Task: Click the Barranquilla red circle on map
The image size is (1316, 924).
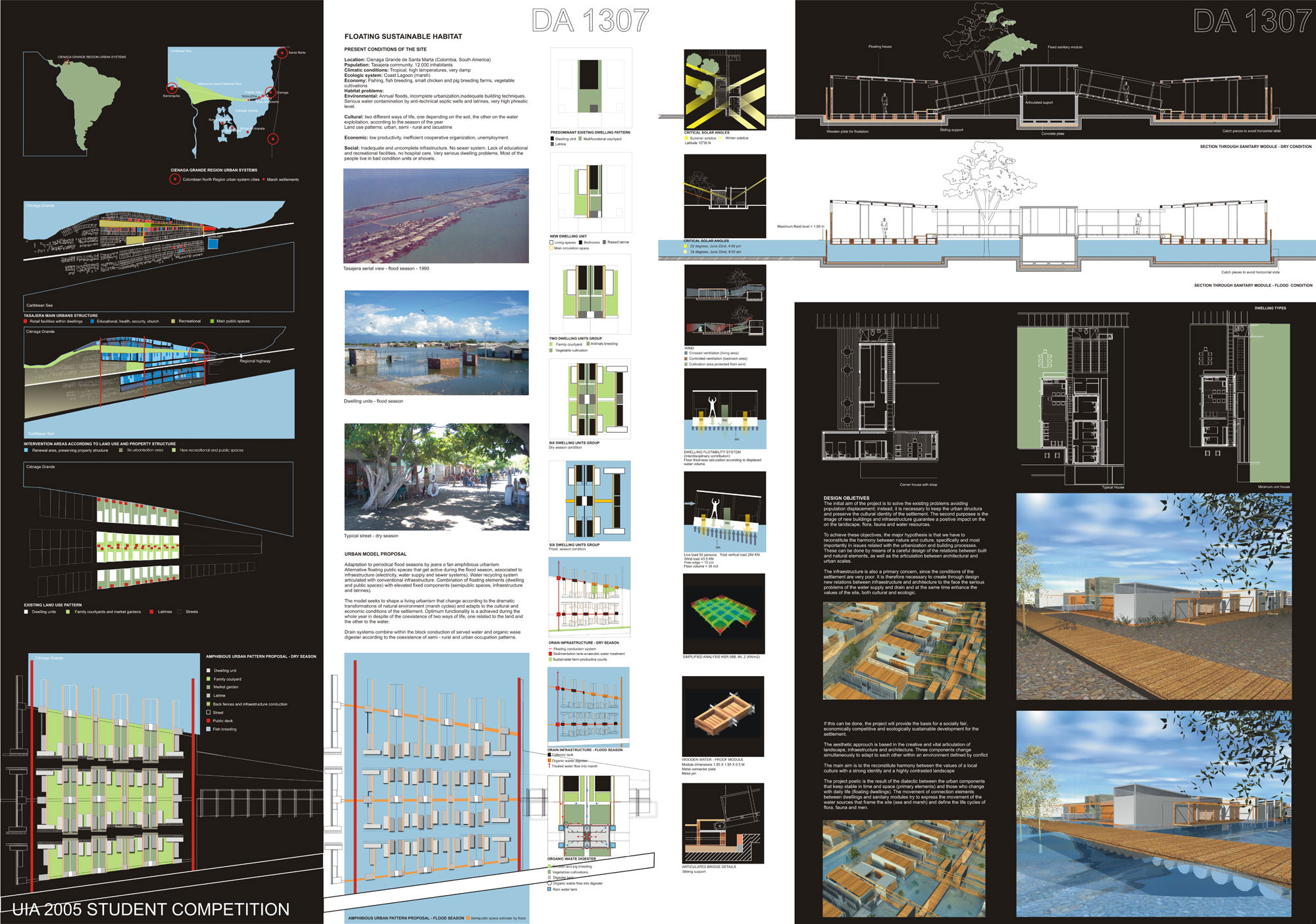Action: point(172,87)
